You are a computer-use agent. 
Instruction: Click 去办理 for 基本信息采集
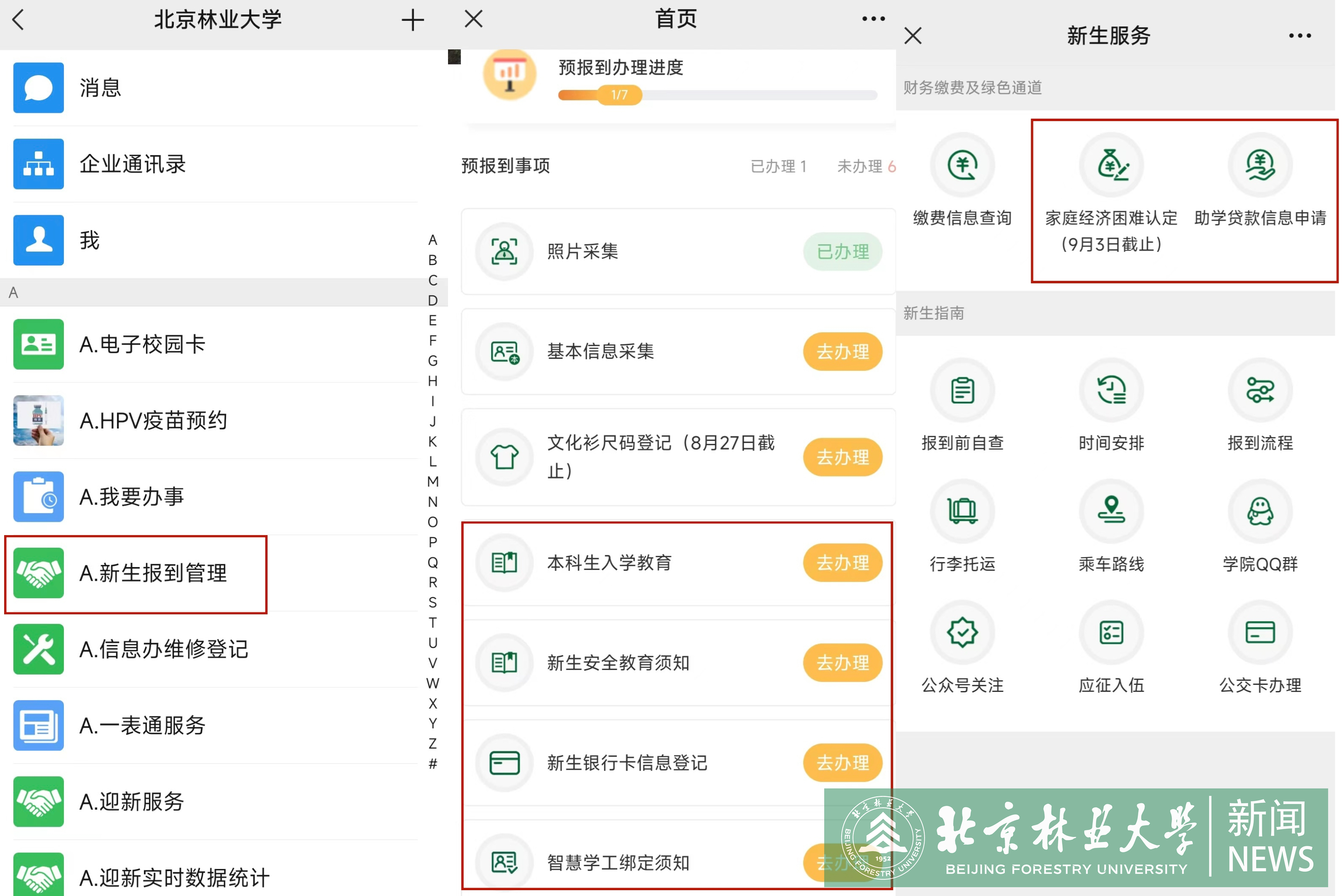click(x=842, y=351)
